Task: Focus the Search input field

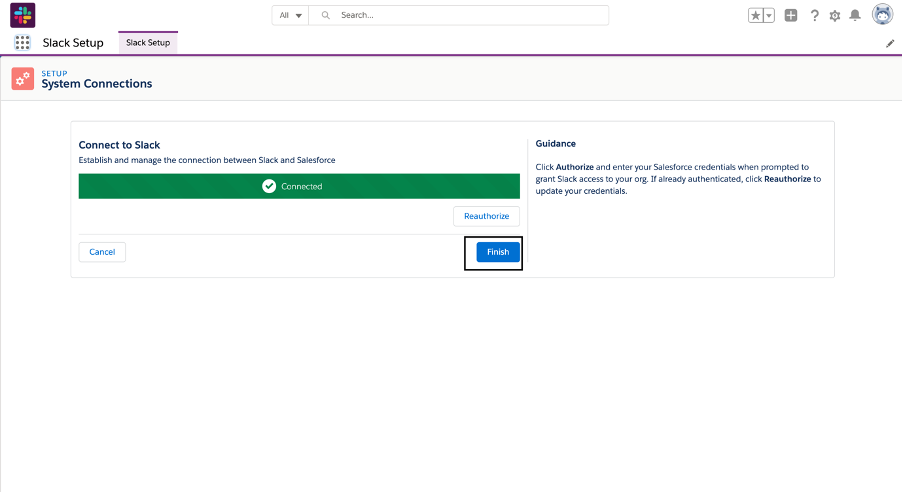Action: (459, 16)
